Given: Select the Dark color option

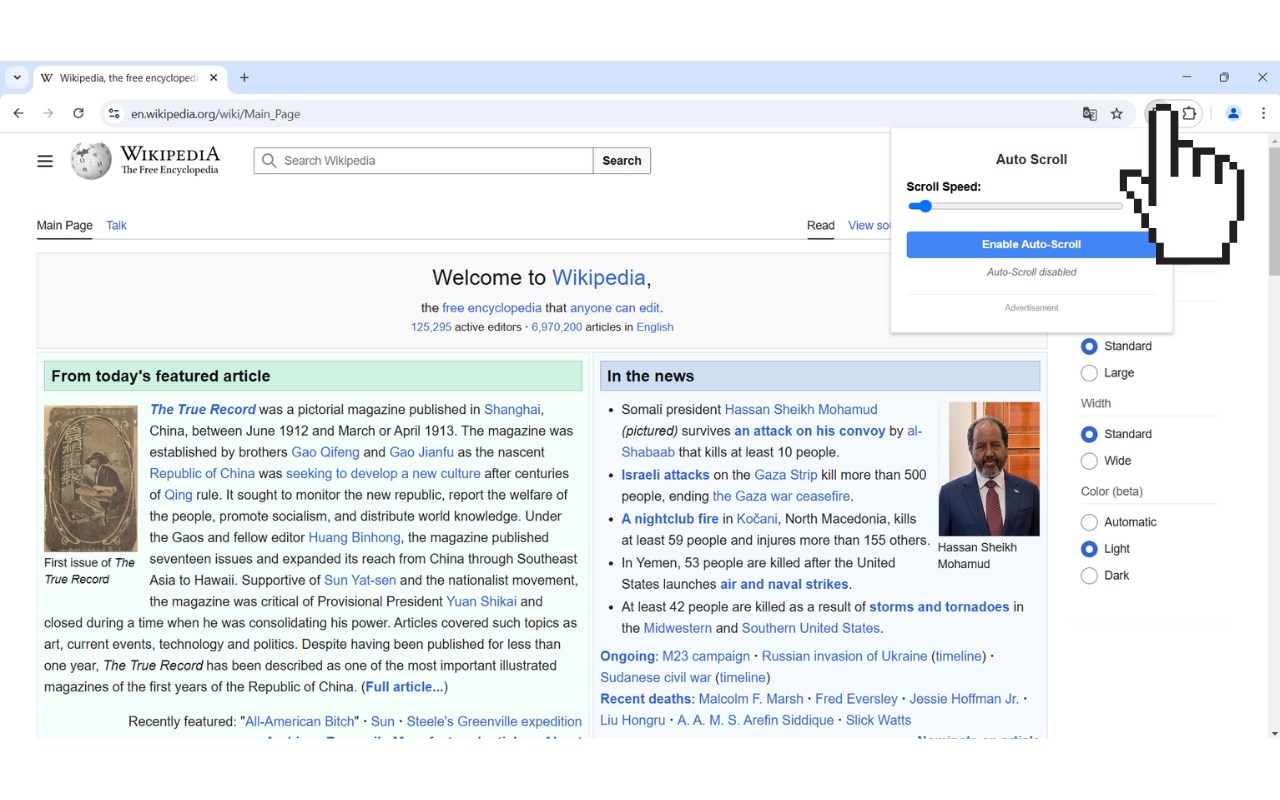Looking at the screenshot, I should coord(1089,576).
